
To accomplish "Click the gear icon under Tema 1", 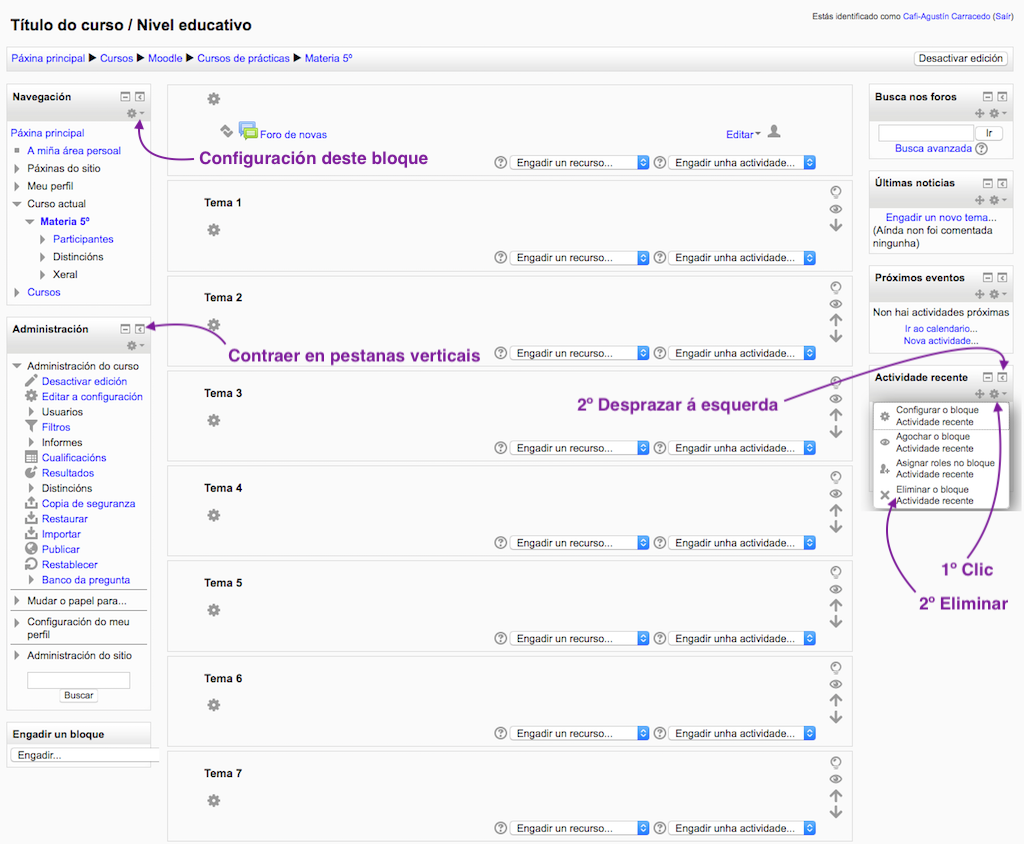I will coord(213,230).
